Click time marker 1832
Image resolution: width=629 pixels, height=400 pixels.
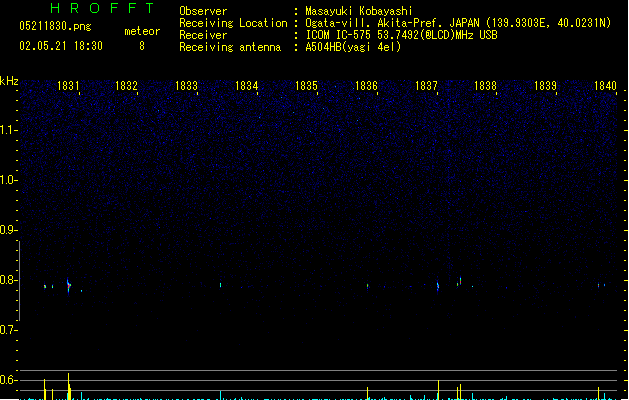point(126,86)
